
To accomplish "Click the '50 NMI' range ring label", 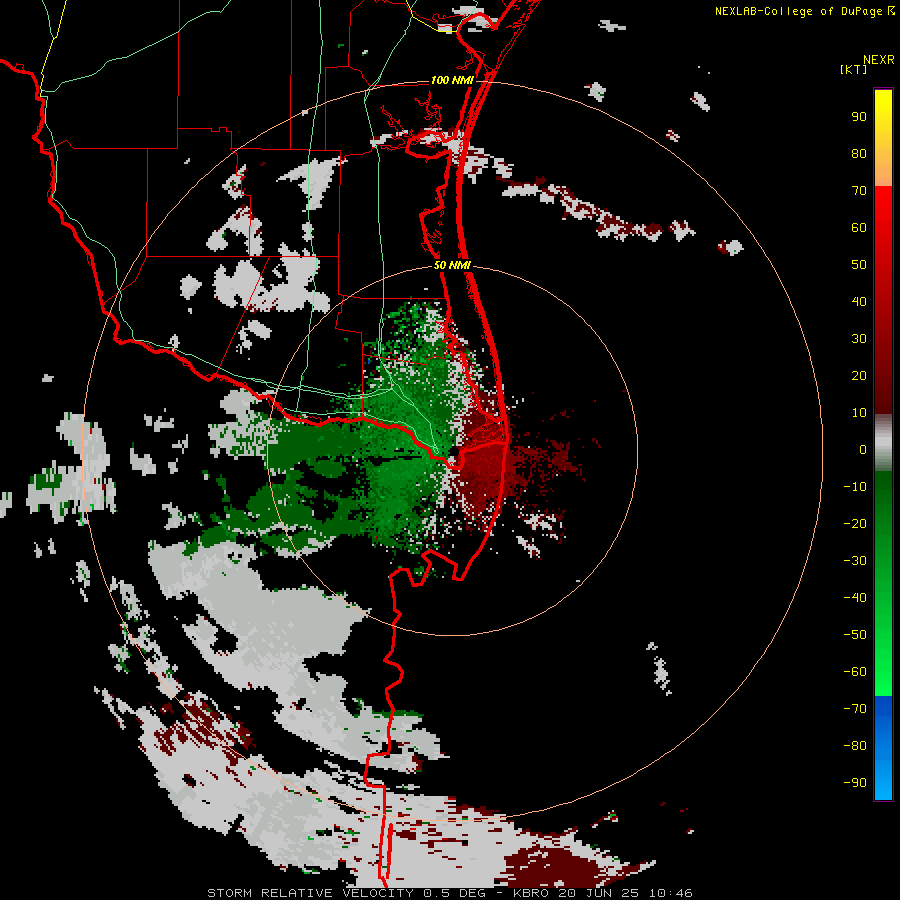I will point(452,265).
